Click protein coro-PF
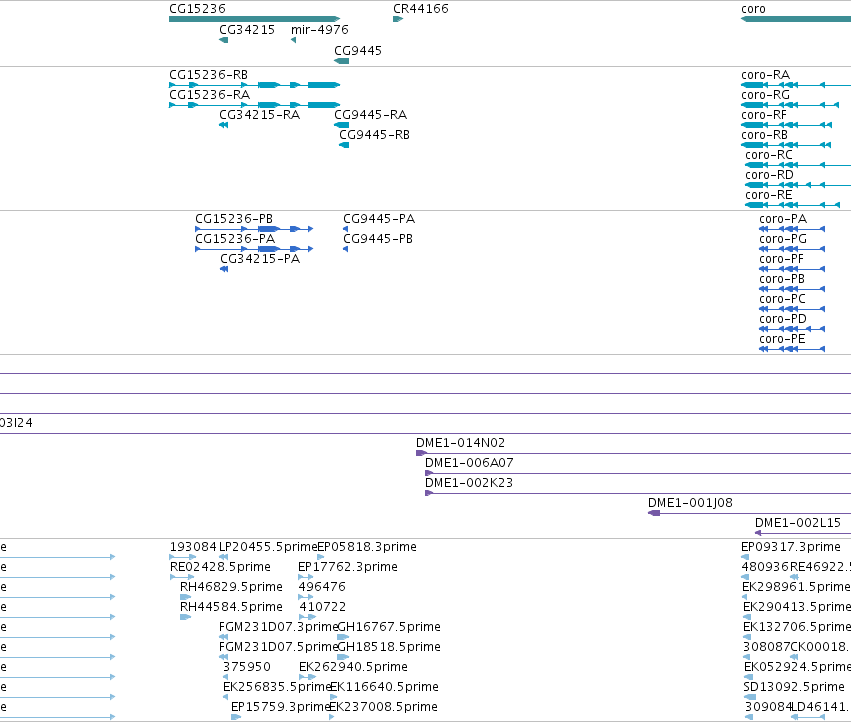The height and width of the screenshot is (722, 851). tap(792, 269)
